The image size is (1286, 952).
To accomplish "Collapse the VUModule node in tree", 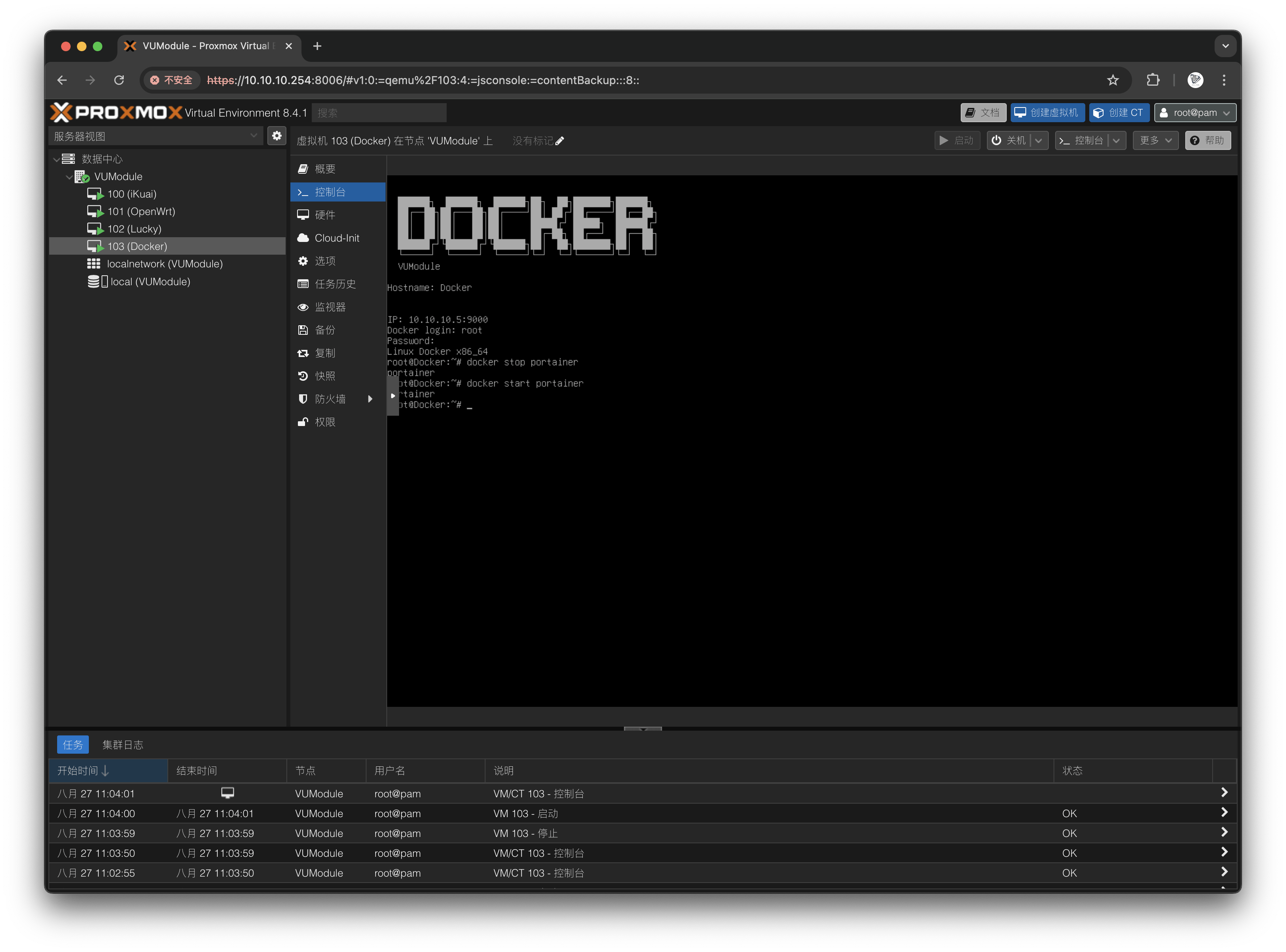I will [69, 177].
